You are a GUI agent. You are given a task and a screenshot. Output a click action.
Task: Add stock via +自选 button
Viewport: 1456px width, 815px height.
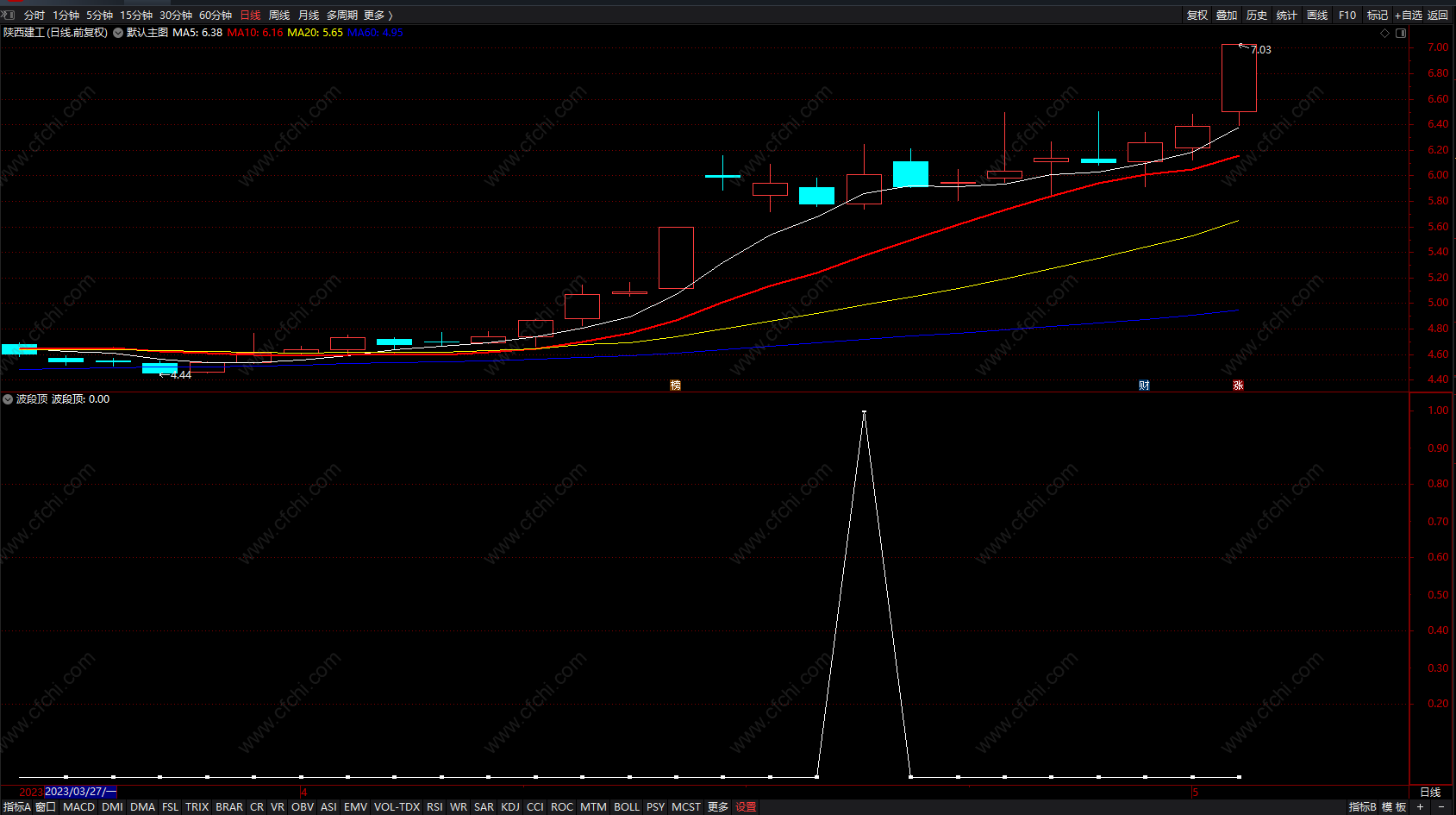point(1409,15)
